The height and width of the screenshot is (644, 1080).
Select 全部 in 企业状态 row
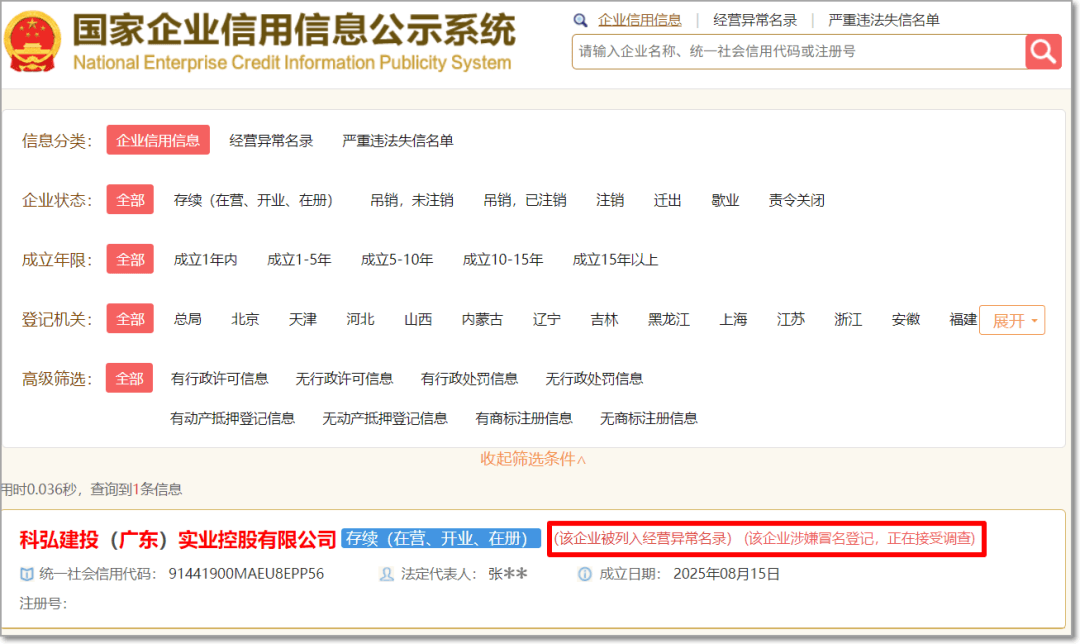[130, 200]
